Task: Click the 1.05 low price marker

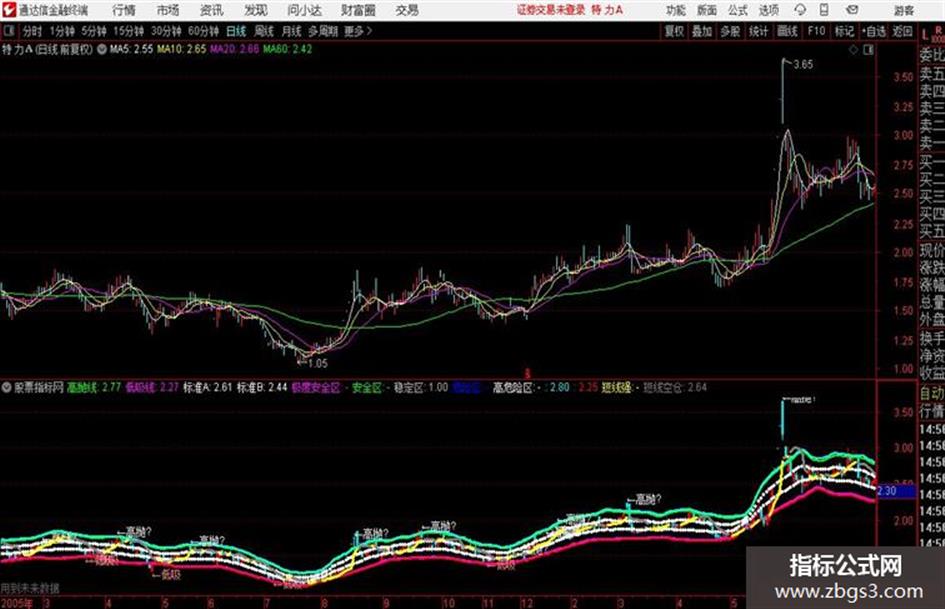Action: click(317, 363)
